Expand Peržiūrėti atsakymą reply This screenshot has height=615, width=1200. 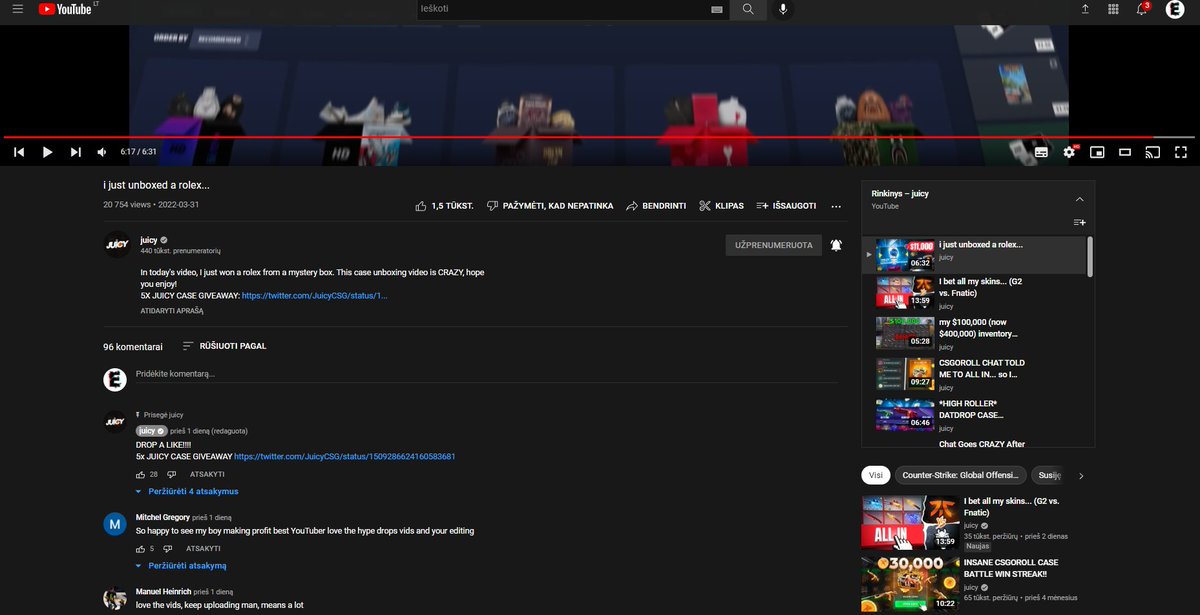[x=181, y=566]
